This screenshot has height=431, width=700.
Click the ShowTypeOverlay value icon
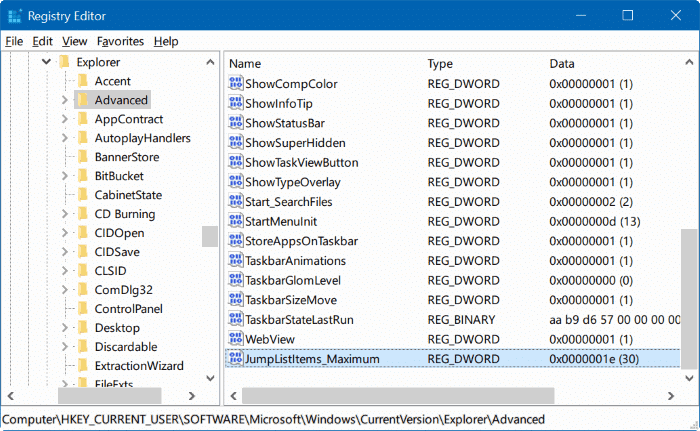click(x=235, y=182)
